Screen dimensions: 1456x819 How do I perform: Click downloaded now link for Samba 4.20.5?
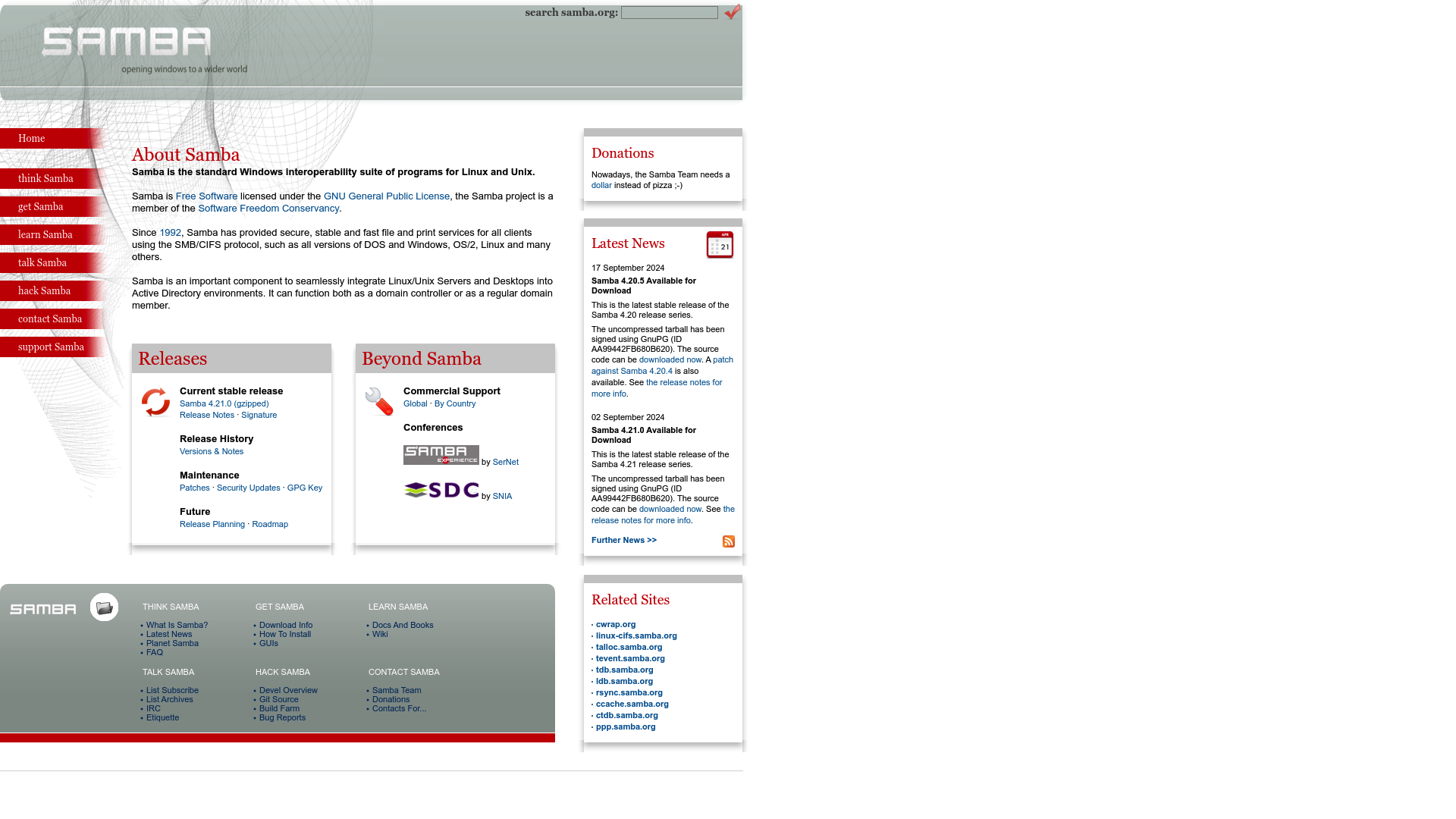(670, 359)
